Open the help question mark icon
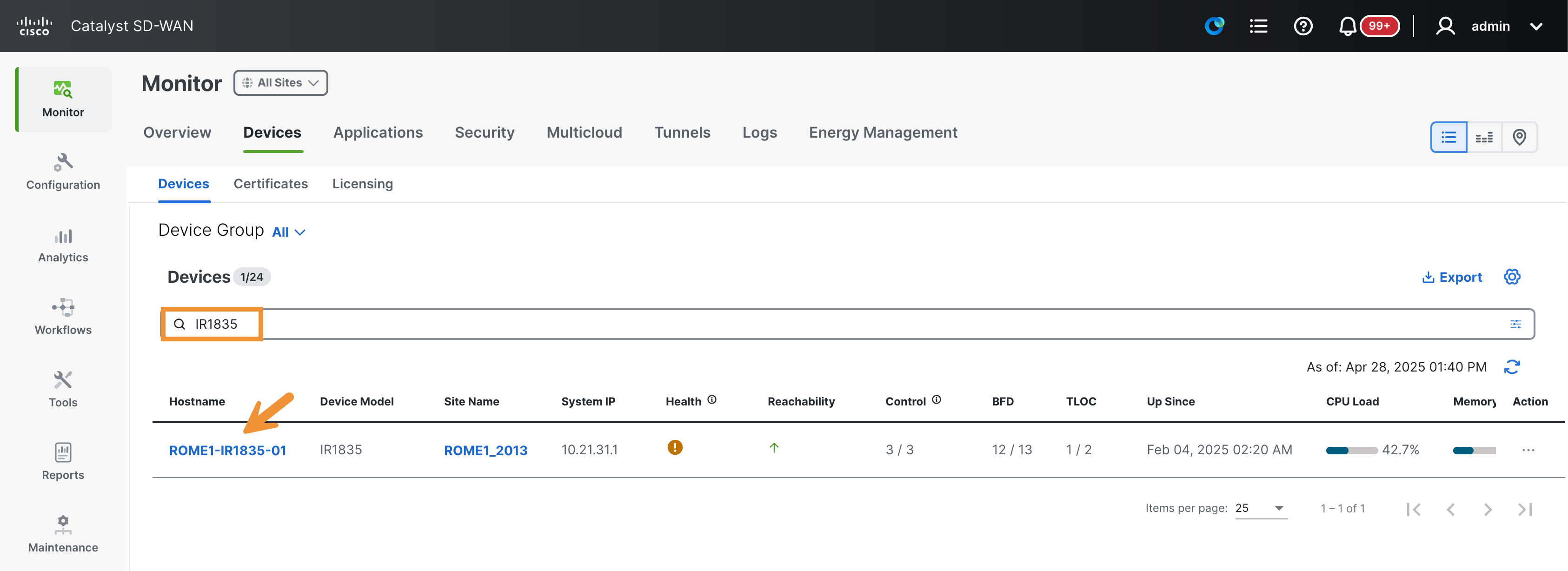This screenshot has width=1568, height=571. pos(1302,26)
